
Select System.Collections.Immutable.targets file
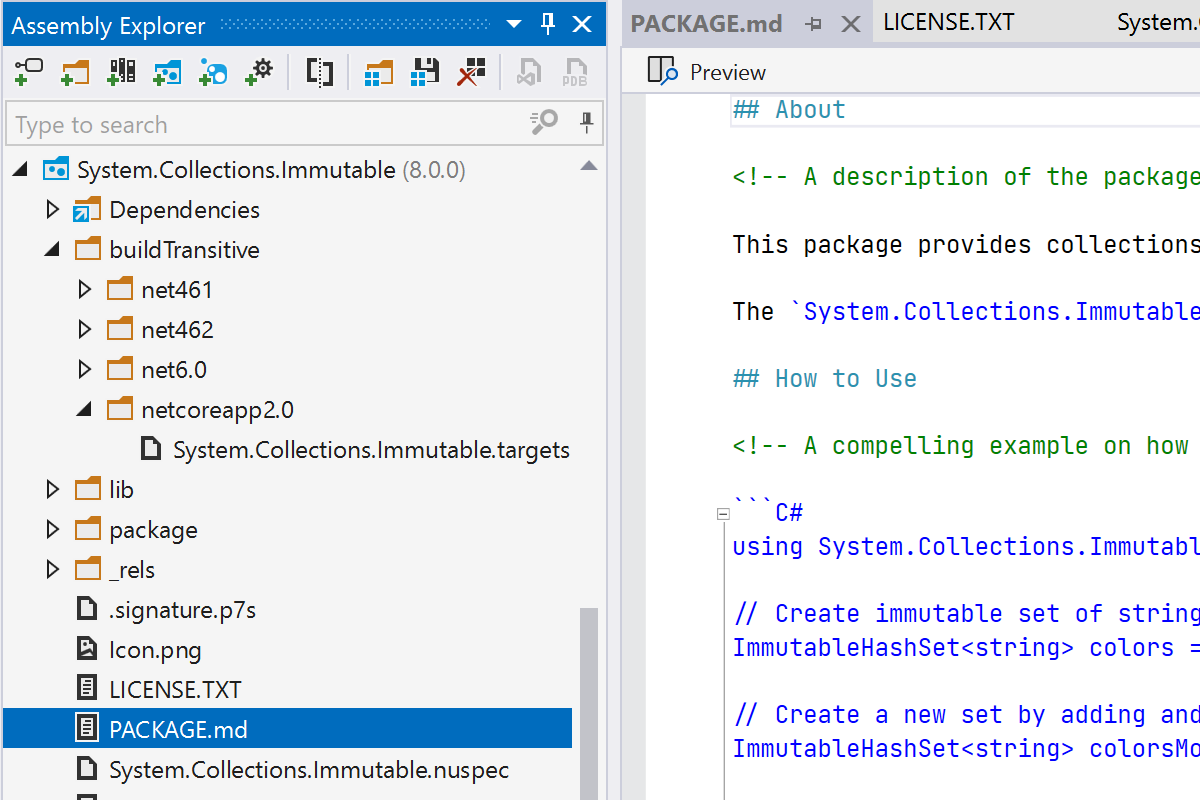click(371, 450)
